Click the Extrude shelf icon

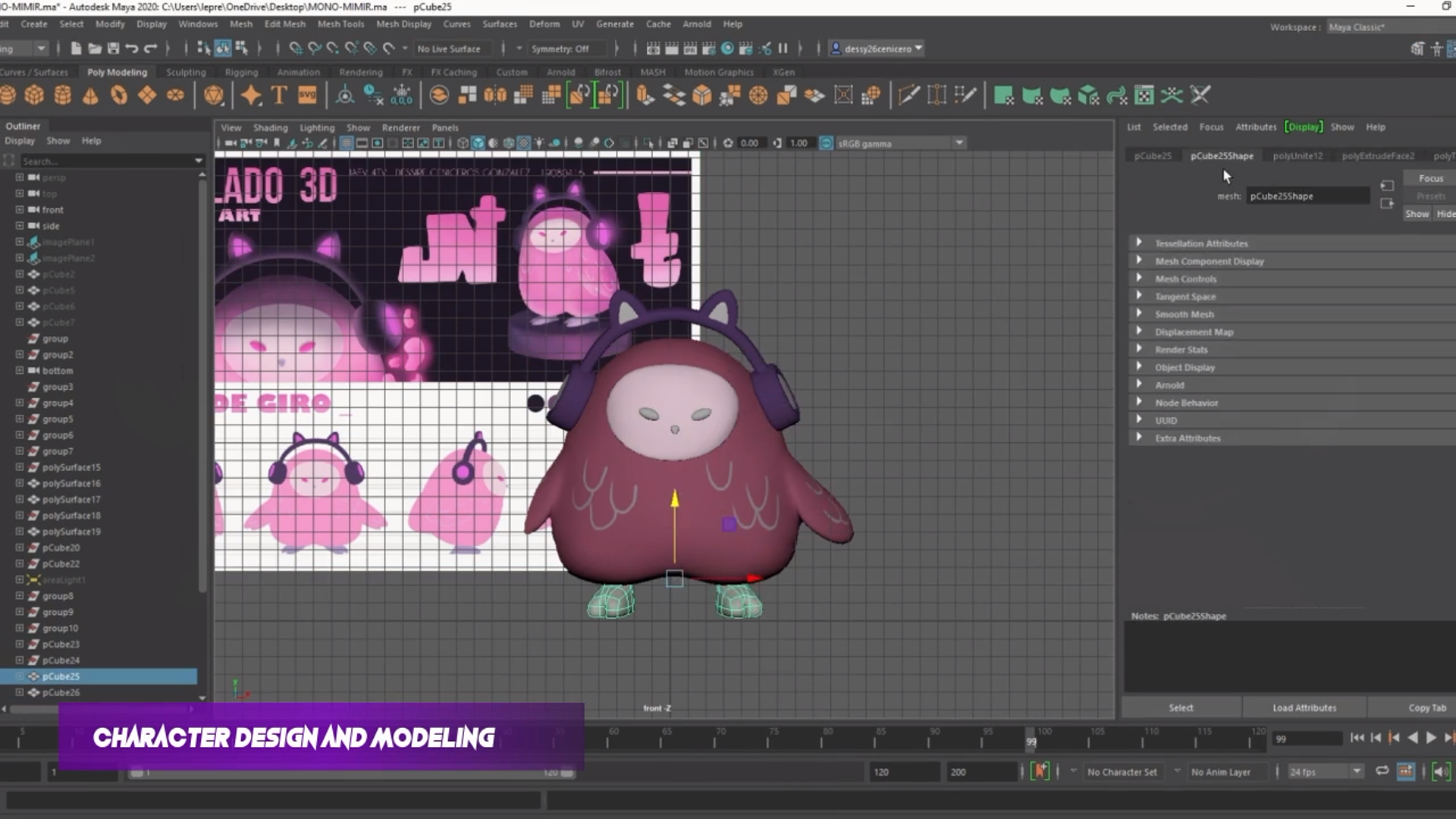tap(645, 96)
